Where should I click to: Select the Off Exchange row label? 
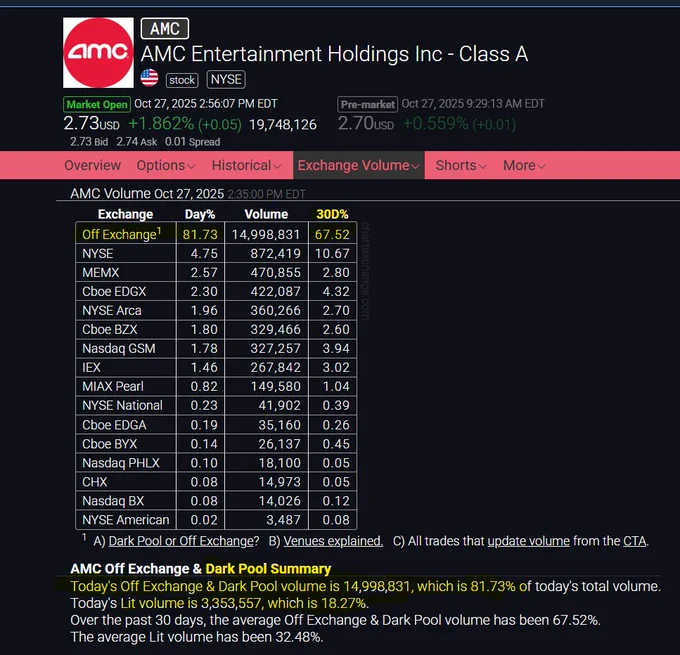tap(122, 234)
